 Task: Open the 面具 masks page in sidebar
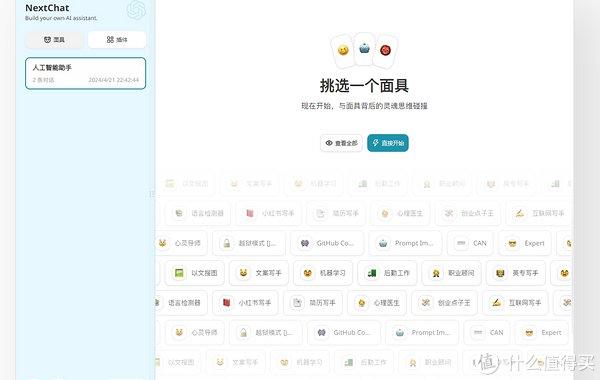[54, 40]
